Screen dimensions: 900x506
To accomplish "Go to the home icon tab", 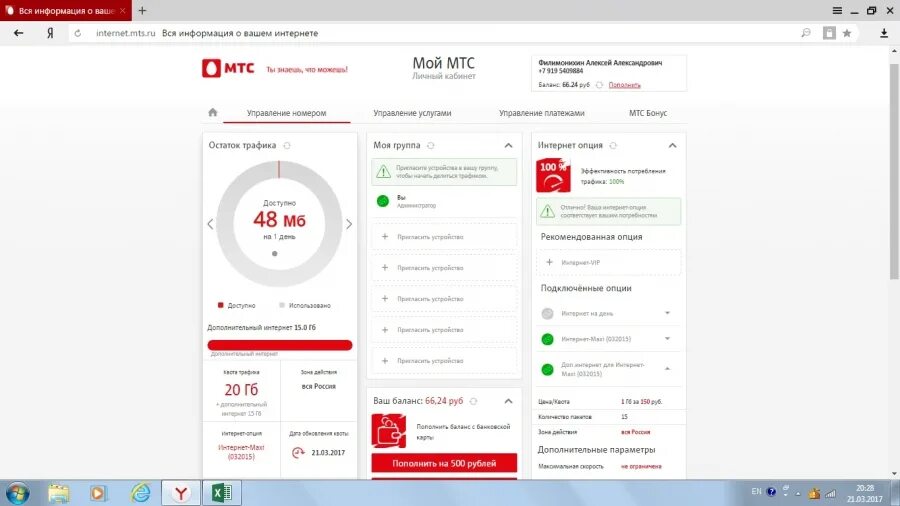I will (213, 112).
